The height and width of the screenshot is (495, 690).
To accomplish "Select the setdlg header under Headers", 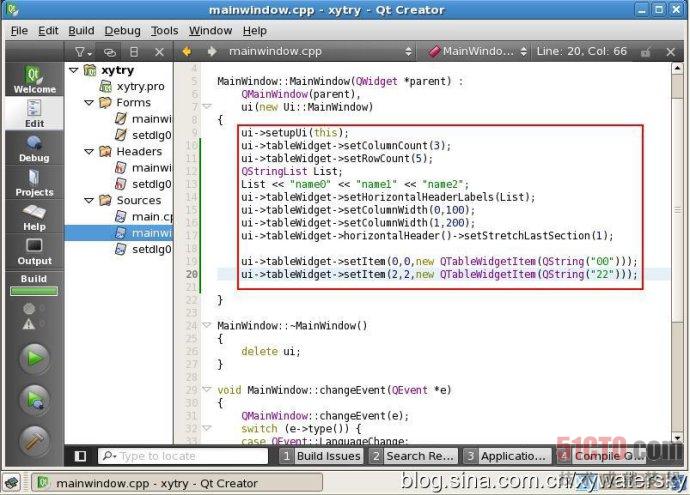I will click(x=144, y=184).
